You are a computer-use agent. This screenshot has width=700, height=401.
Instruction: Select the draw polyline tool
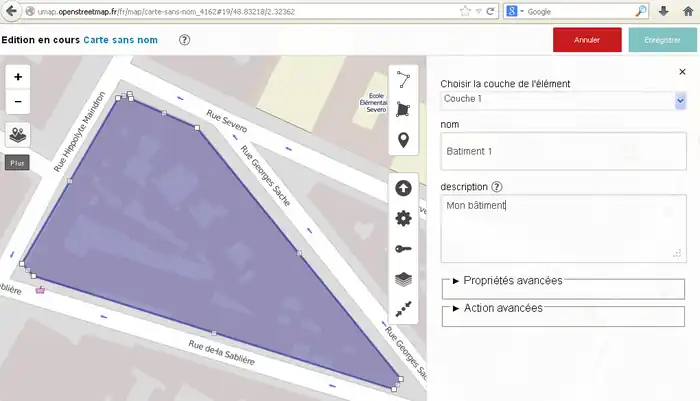click(x=403, y=79)
